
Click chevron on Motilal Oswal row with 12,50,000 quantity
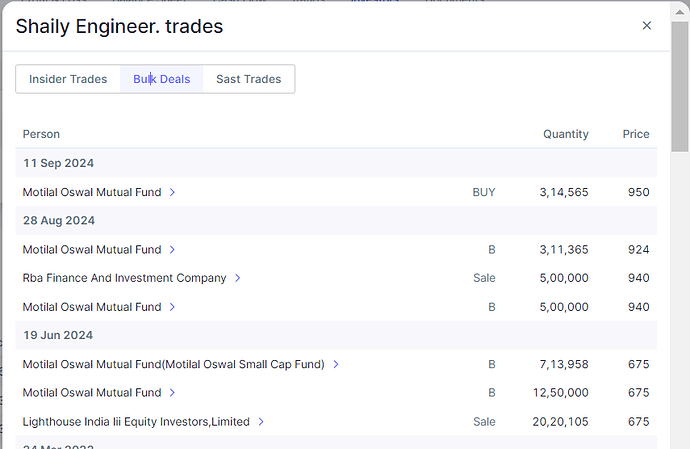172,393
